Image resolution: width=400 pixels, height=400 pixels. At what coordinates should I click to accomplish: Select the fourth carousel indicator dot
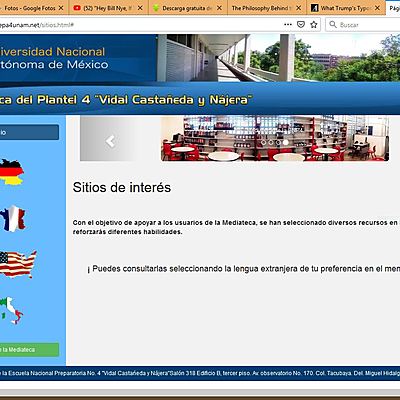coord(286,142)
